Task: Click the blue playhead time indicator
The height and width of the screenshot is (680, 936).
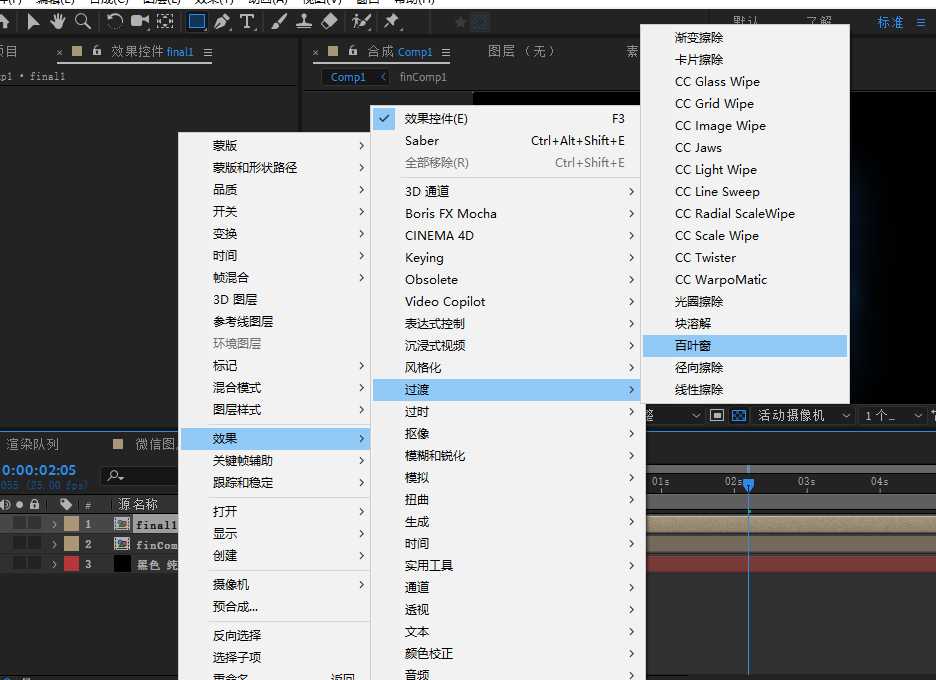Action: click(749, 484)
